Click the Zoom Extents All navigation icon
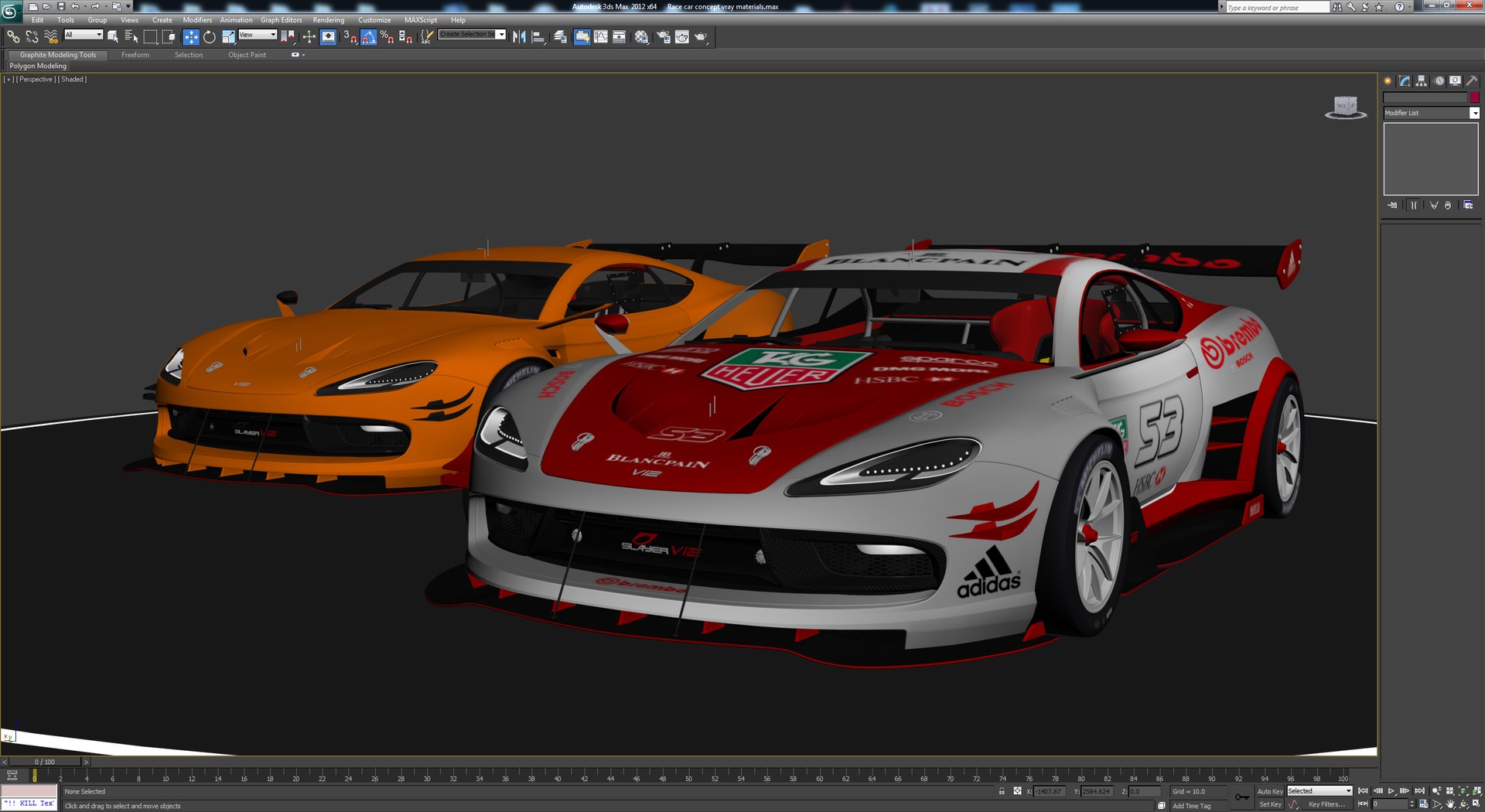Viewport: 1485px width, 812px height. click(1476, 791)
